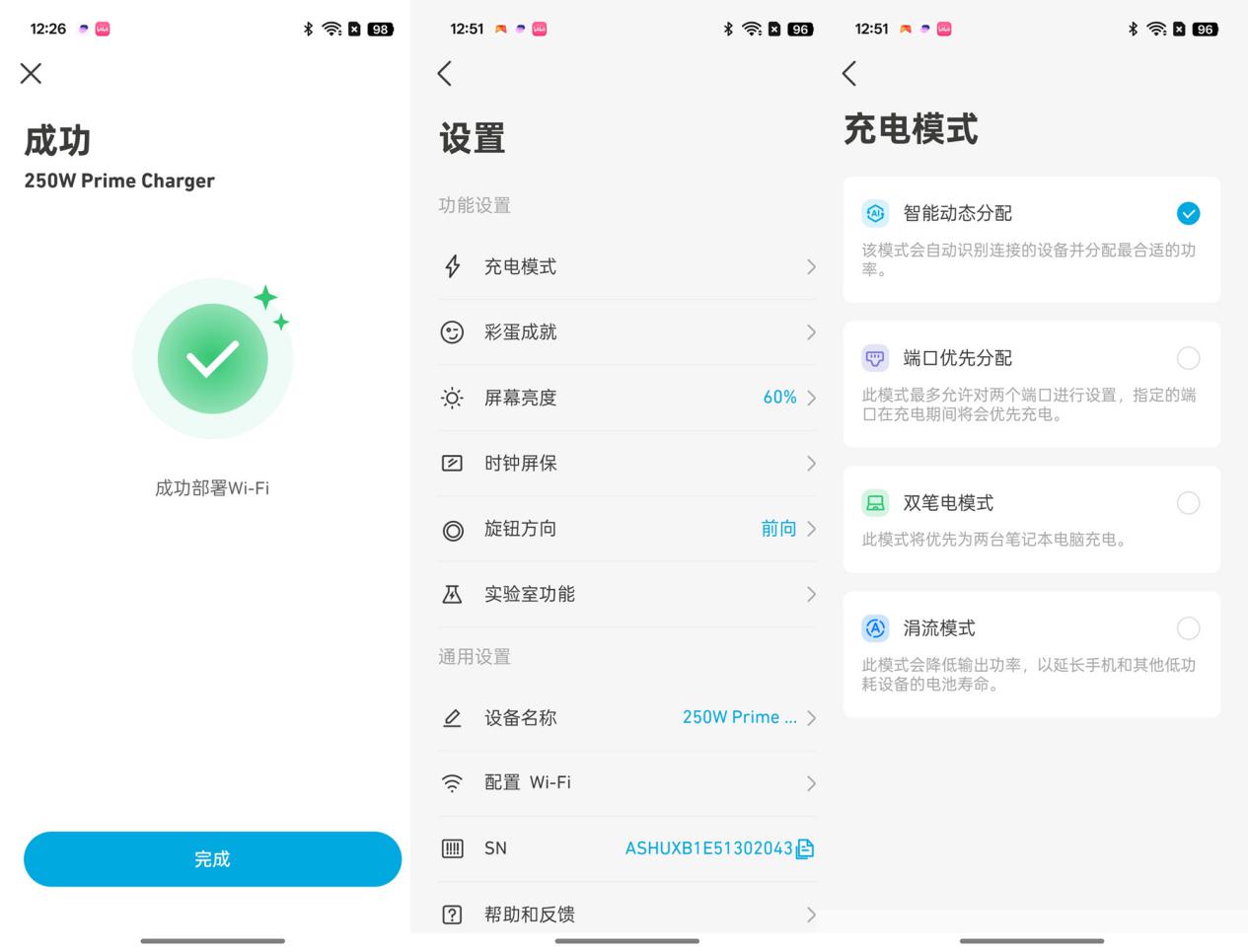Viewport: 1248px width, 952px height.
Task: Tap the sun icon beside 屏幕亮度
Action: pos(452,398)
